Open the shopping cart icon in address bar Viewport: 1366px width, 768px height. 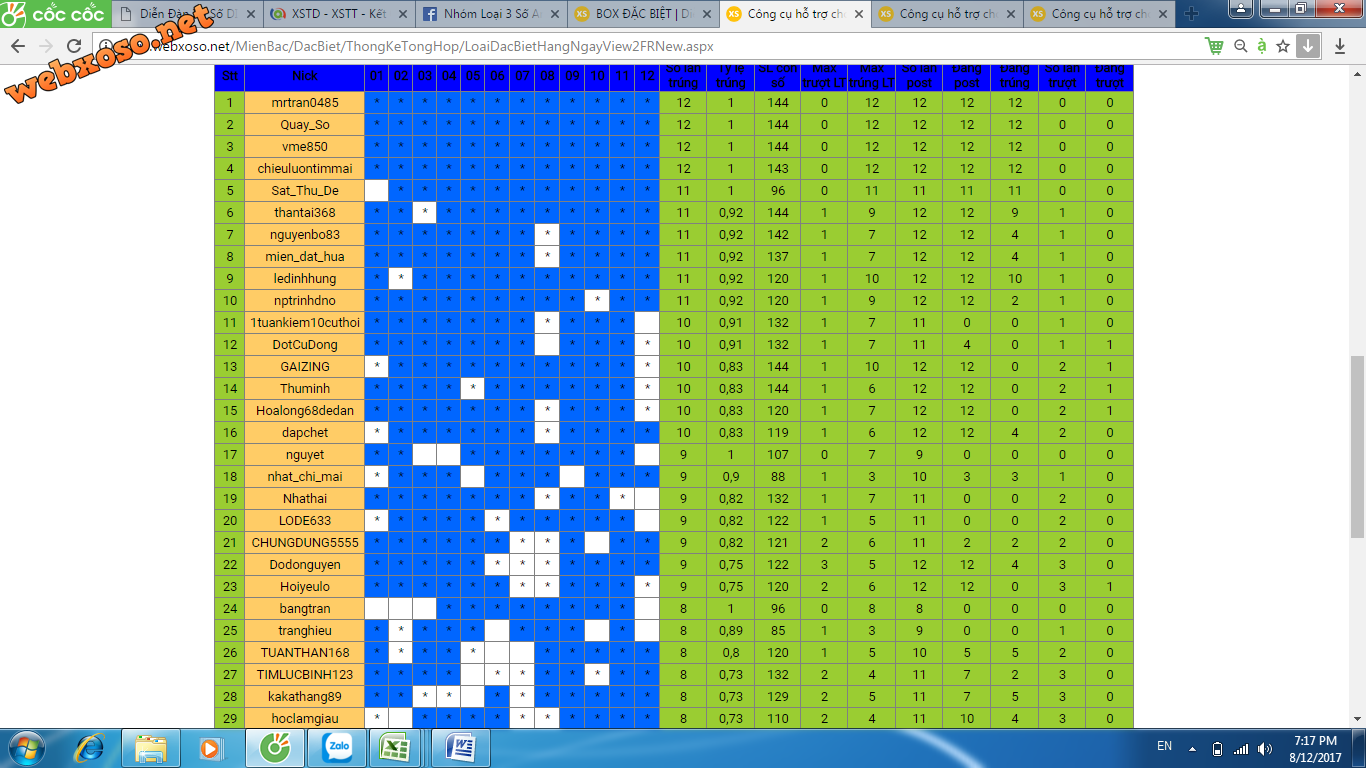[1214, 46]
